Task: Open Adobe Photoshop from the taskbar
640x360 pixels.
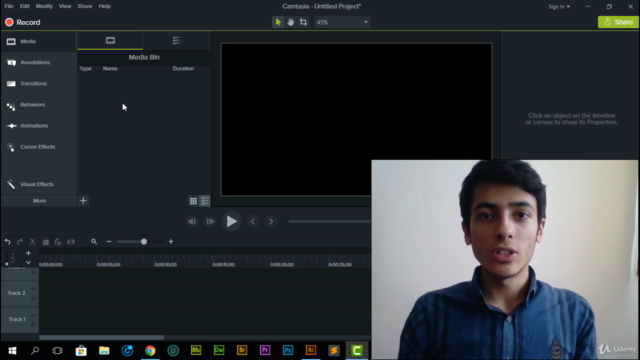Action: [288, 351]
